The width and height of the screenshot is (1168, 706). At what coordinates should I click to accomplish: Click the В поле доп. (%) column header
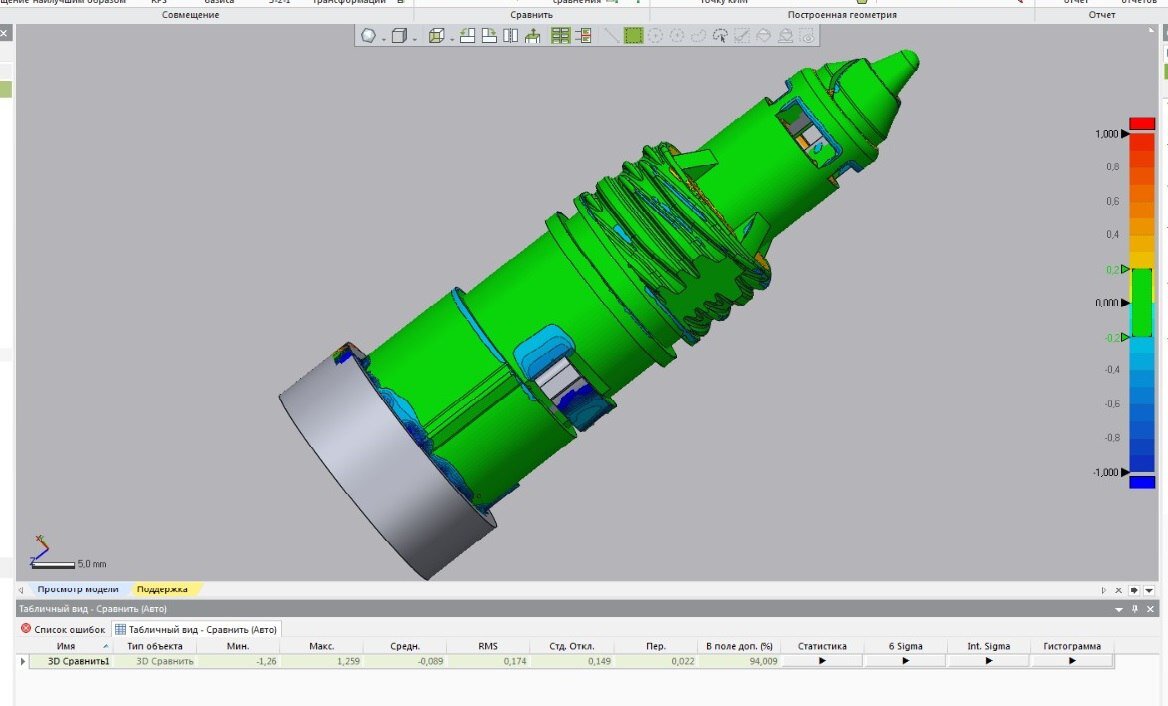point(739,646)
